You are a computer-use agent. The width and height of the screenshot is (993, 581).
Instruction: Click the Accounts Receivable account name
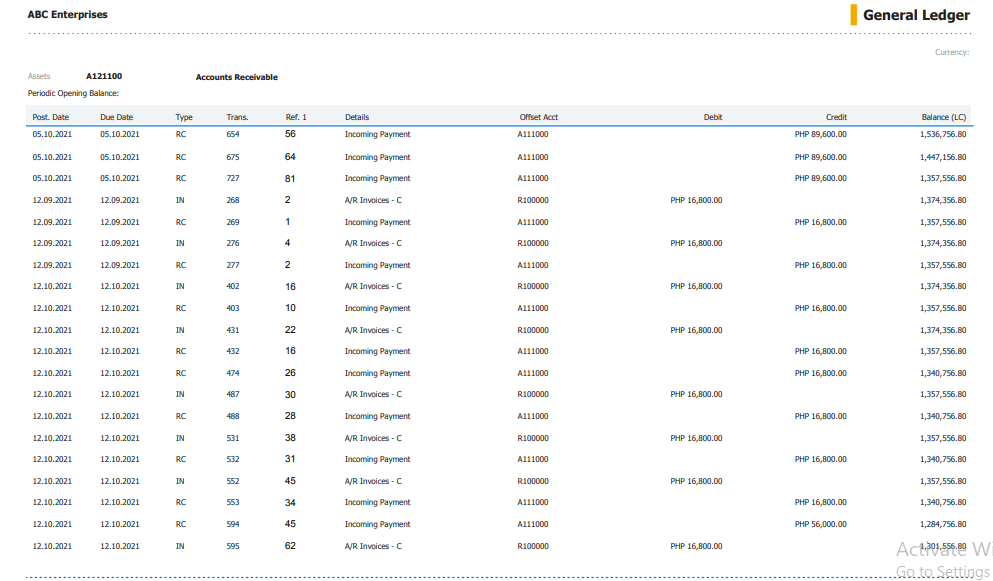(x=237, y=77)
